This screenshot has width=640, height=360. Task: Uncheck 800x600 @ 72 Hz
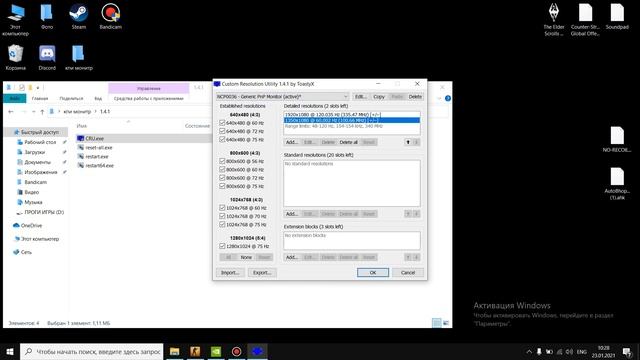coord(222,178)
